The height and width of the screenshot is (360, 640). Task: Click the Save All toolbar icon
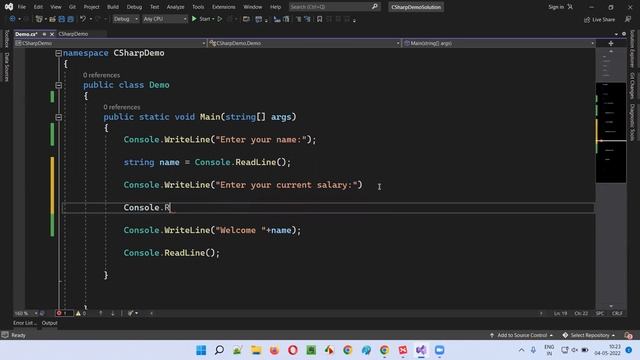(x=71, y=19)
